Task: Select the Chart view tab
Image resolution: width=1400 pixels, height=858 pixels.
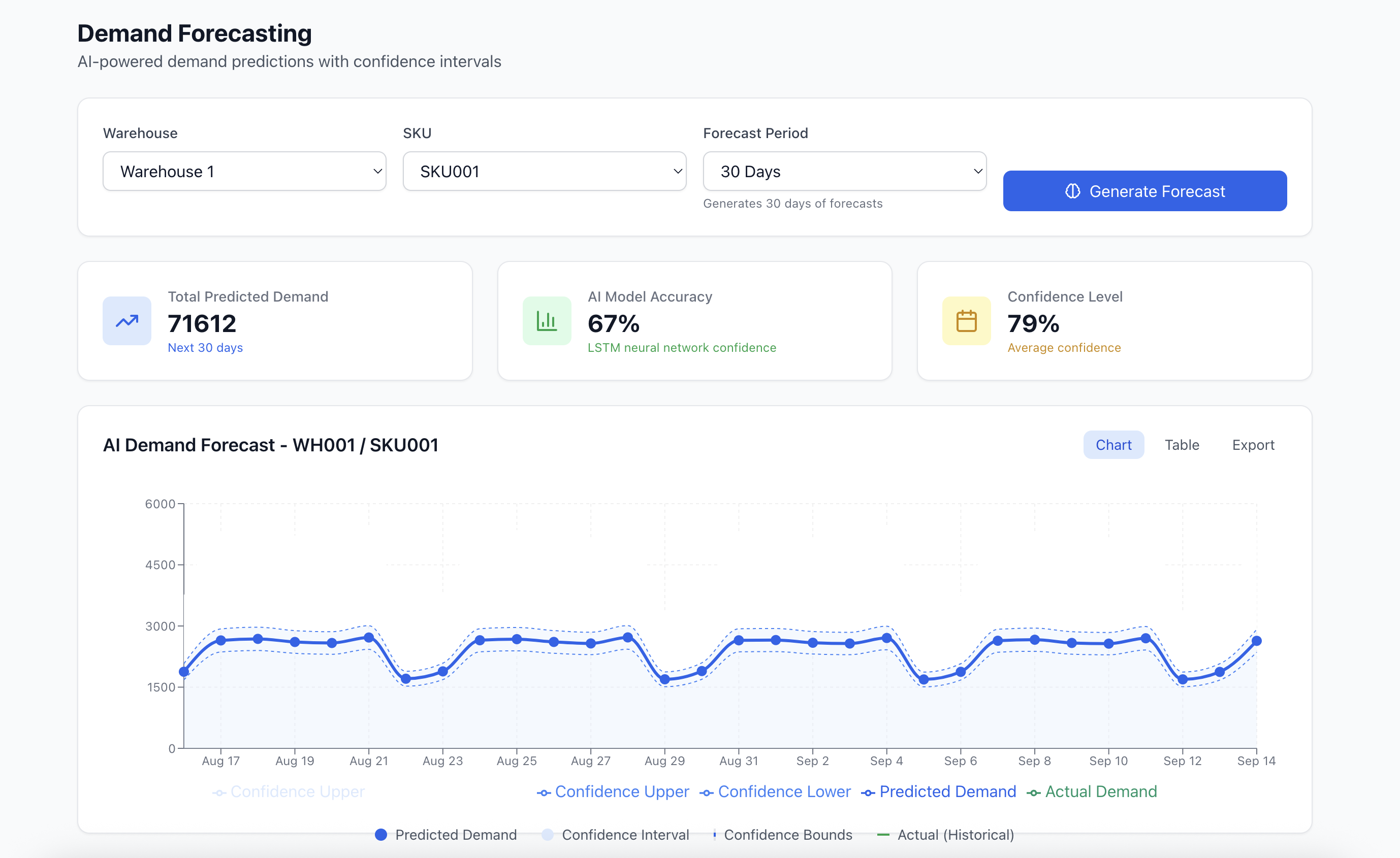Action: (x=1113, y=445)
